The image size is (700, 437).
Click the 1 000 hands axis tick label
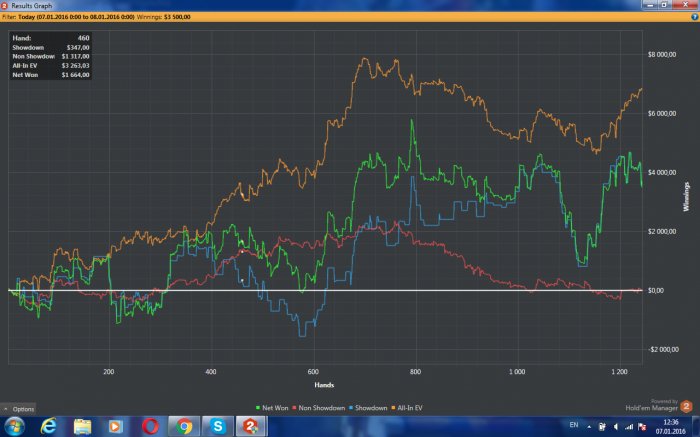coord(517,371)
